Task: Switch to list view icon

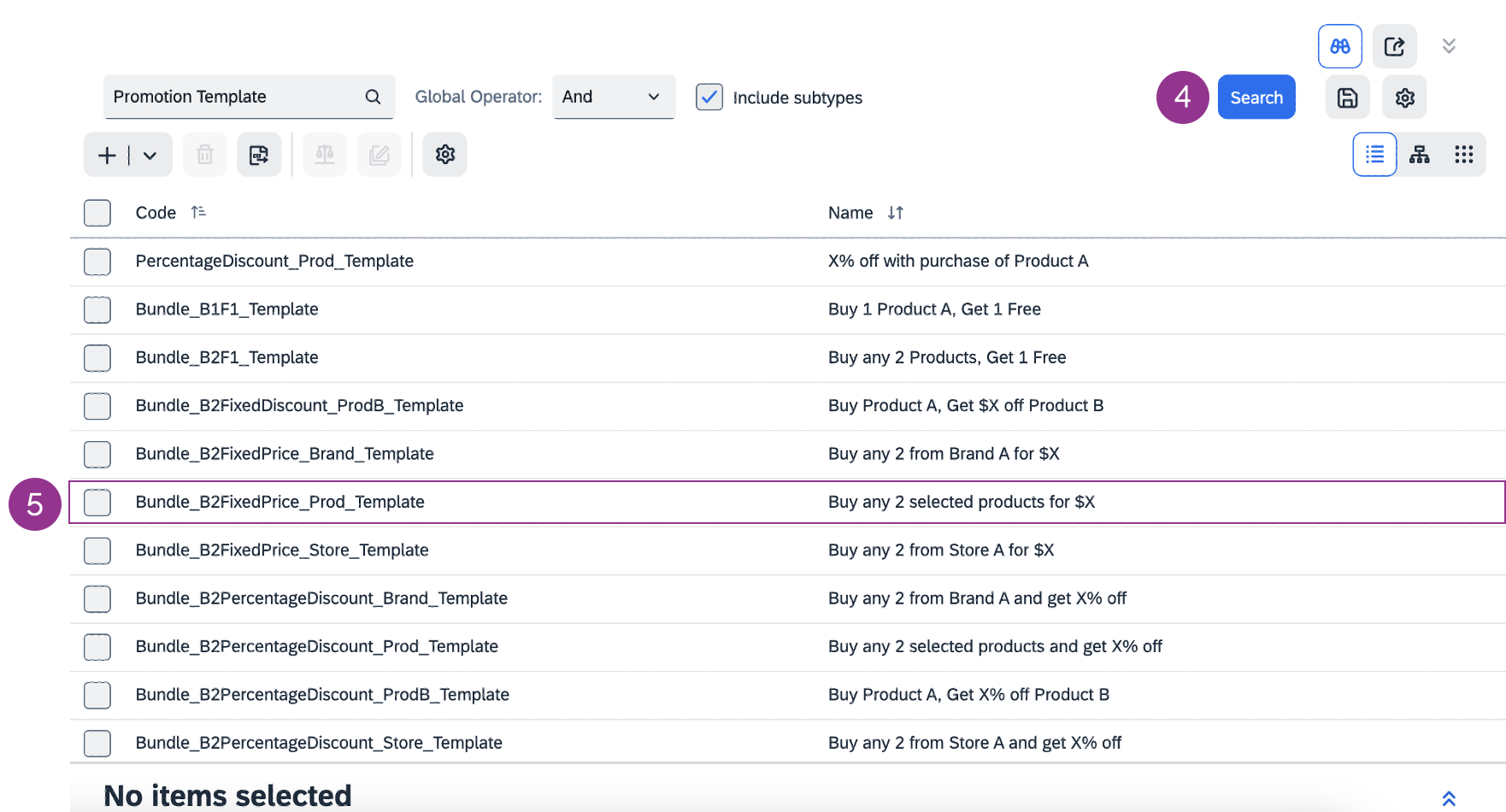Action: tap(1374, 155)
